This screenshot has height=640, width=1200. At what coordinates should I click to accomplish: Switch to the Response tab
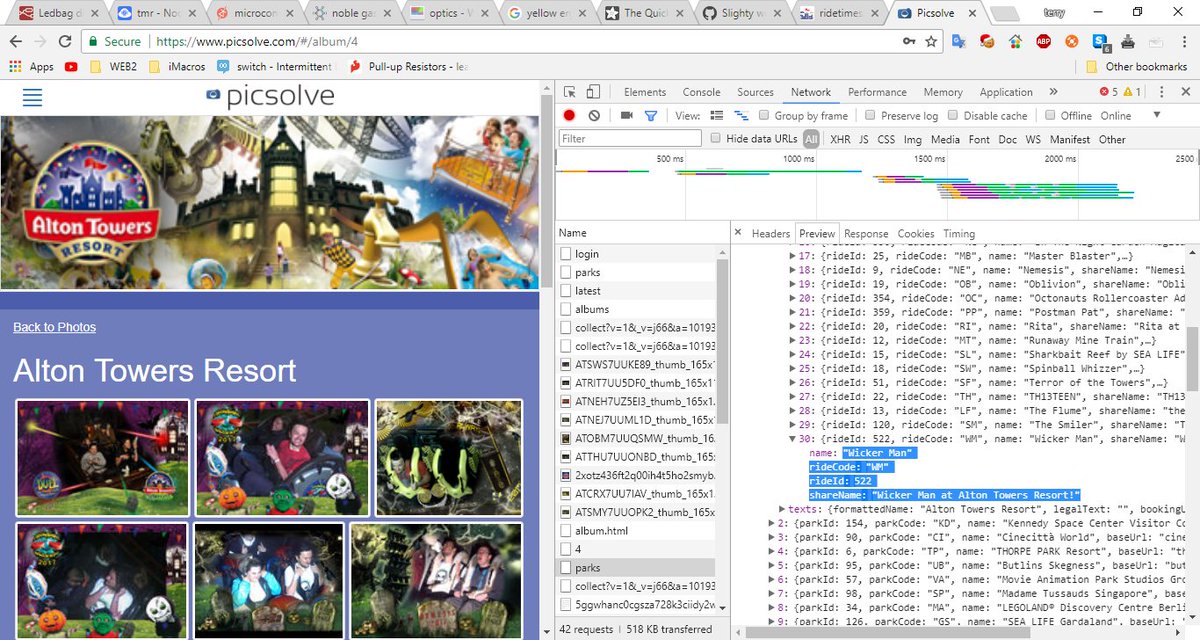(866, 233)
